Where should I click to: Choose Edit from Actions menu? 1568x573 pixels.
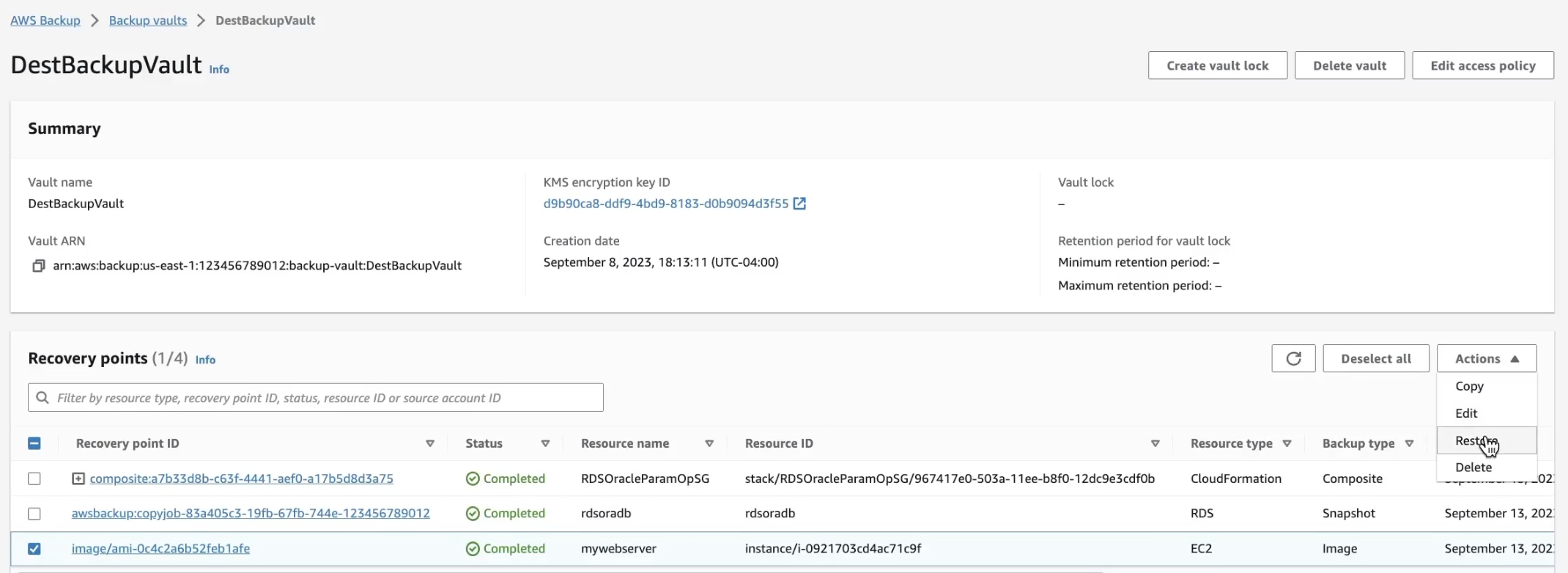[x=1487, y=413]
